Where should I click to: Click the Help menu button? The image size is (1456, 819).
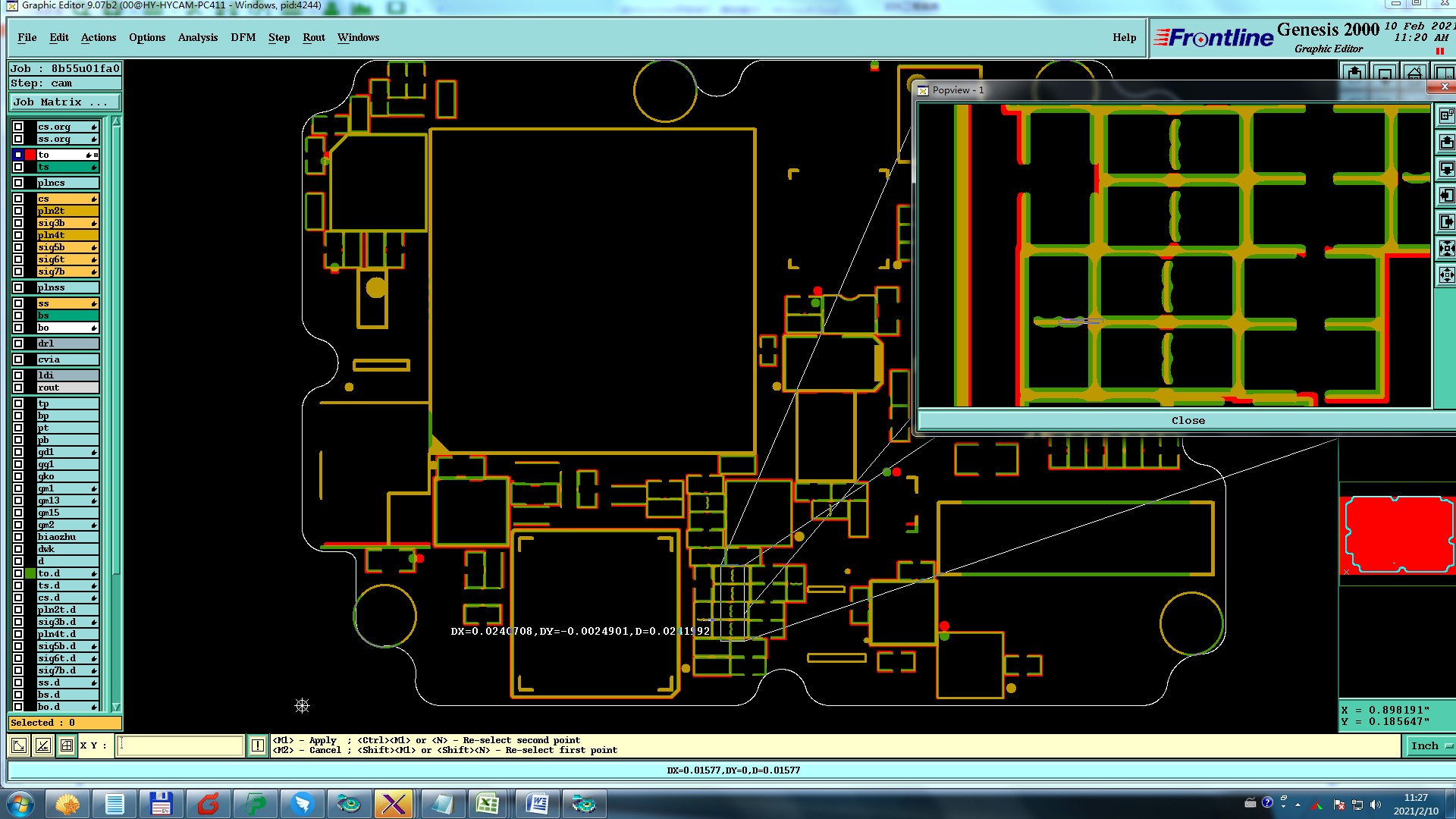1124,37
